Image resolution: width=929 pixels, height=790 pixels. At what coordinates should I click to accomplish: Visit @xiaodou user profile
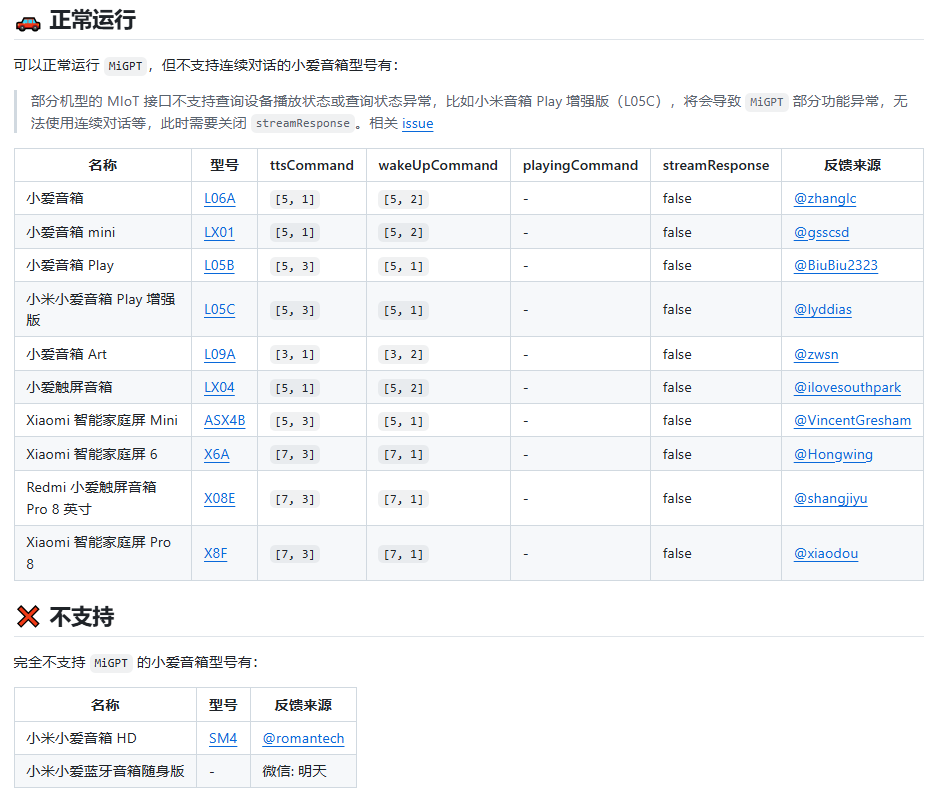(826, 554)
